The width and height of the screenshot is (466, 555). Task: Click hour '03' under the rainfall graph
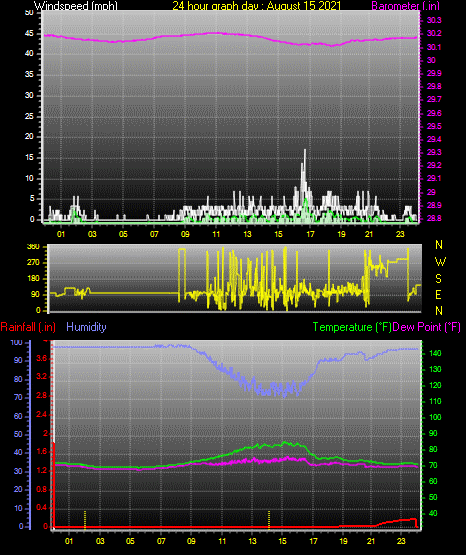[100, 541]
